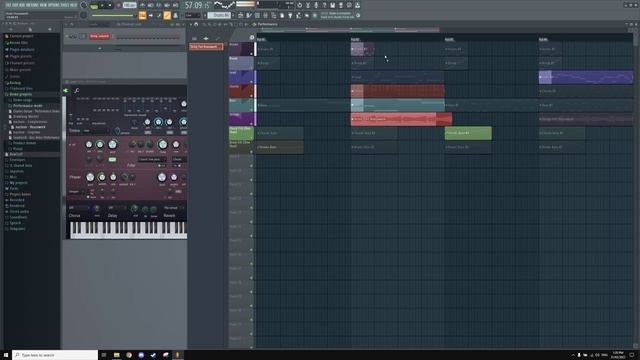Click the view mixer toolbar icon
Image resolution: width=640 pixels, height=360 pixels.
265,15
